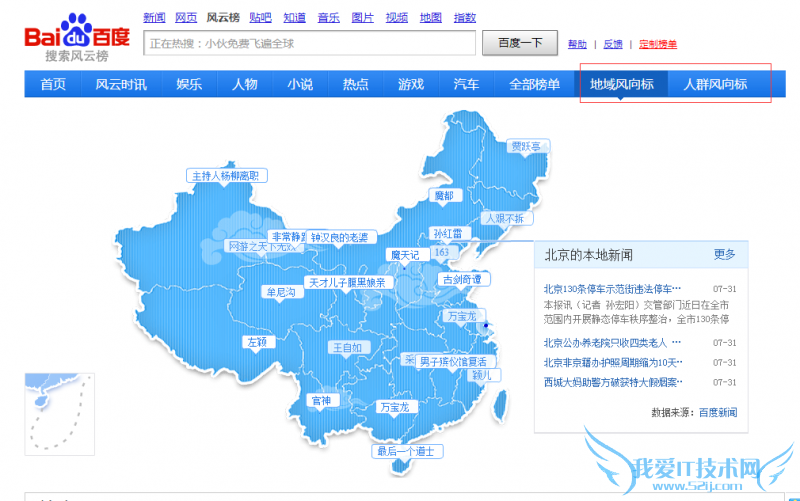Click the 颖儿 map label
This screenshot has height=501, width=800.
point(483,375)
